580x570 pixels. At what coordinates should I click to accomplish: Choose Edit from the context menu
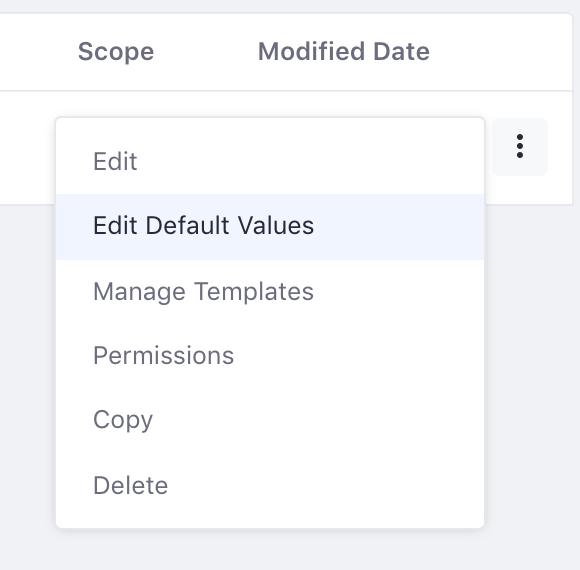click(x=270, y=162)
